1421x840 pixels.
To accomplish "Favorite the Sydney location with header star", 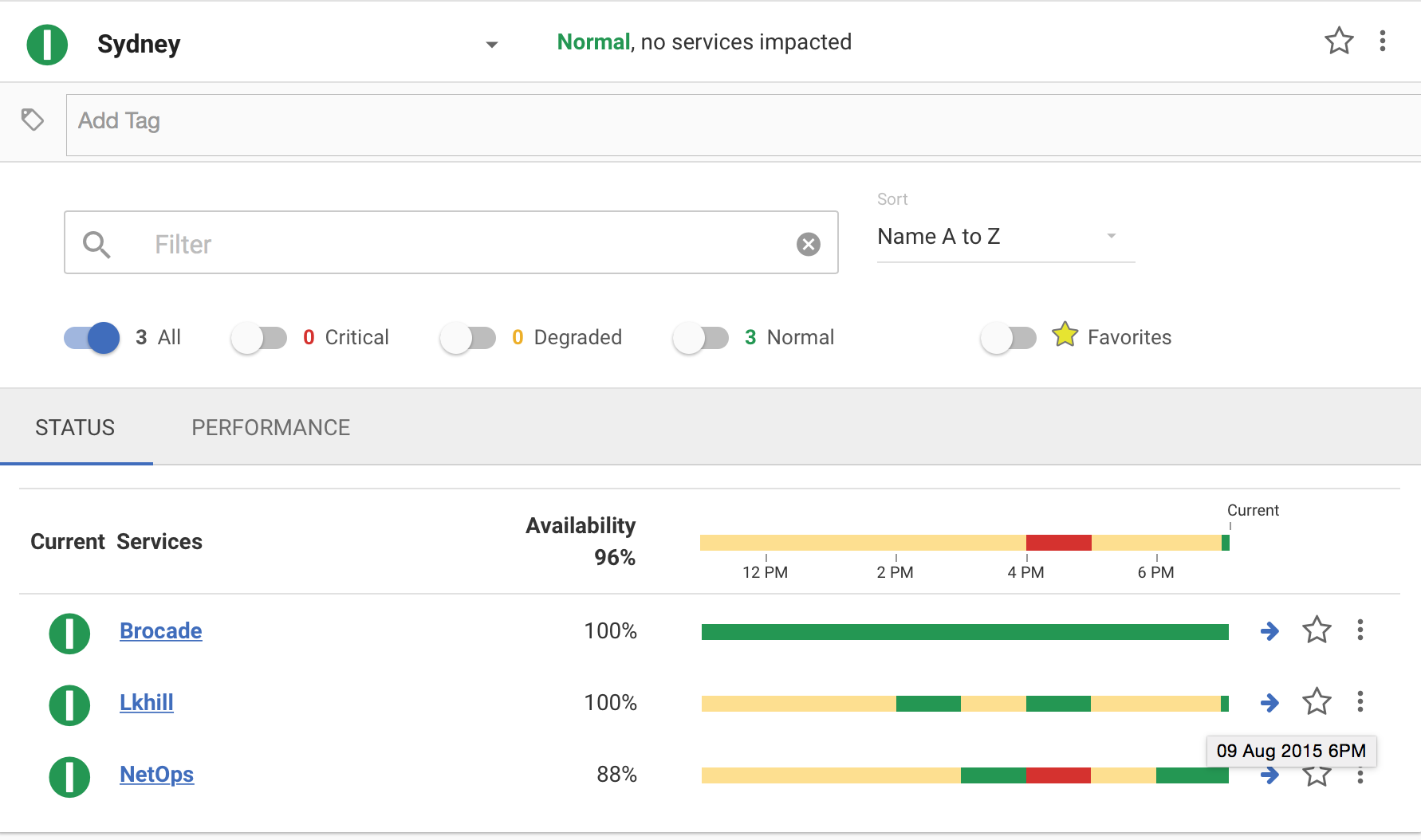I will click(1339, 41).
